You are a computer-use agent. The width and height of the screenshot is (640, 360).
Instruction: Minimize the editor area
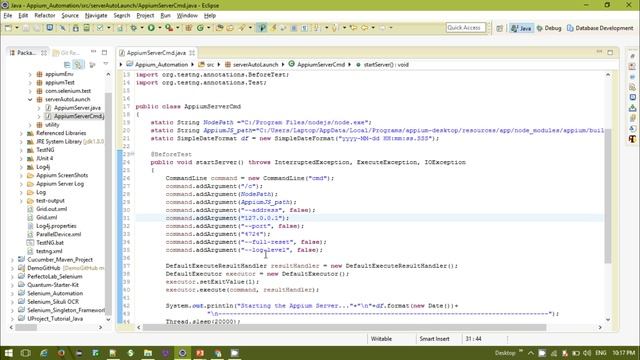[599, 52]
